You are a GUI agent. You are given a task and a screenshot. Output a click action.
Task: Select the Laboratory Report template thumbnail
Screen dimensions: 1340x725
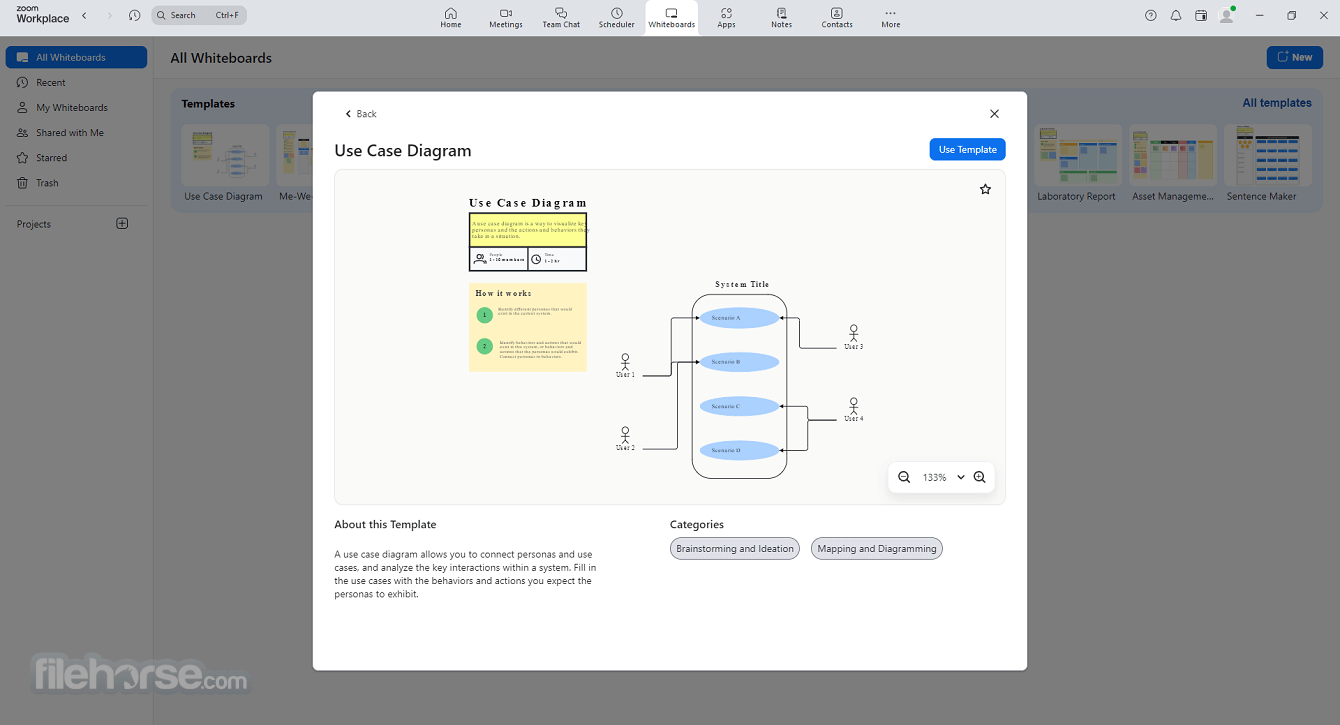point(1077,156)
